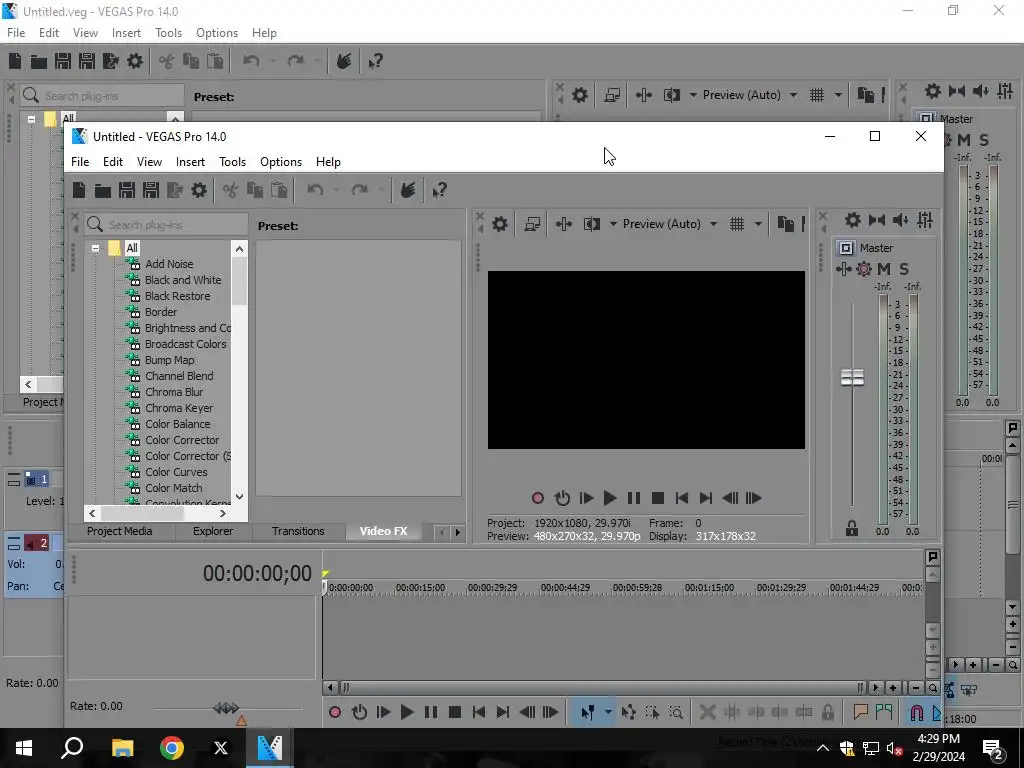The image size is (1024, 768).
Task: Click Search plug-ins field in front window
Action: (x=167, y=225)
